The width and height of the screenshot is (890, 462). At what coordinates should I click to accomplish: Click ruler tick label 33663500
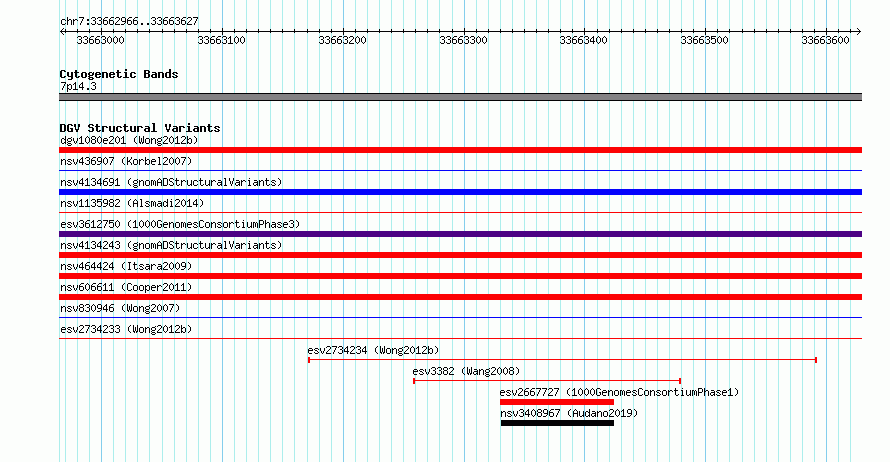(704, 40)
